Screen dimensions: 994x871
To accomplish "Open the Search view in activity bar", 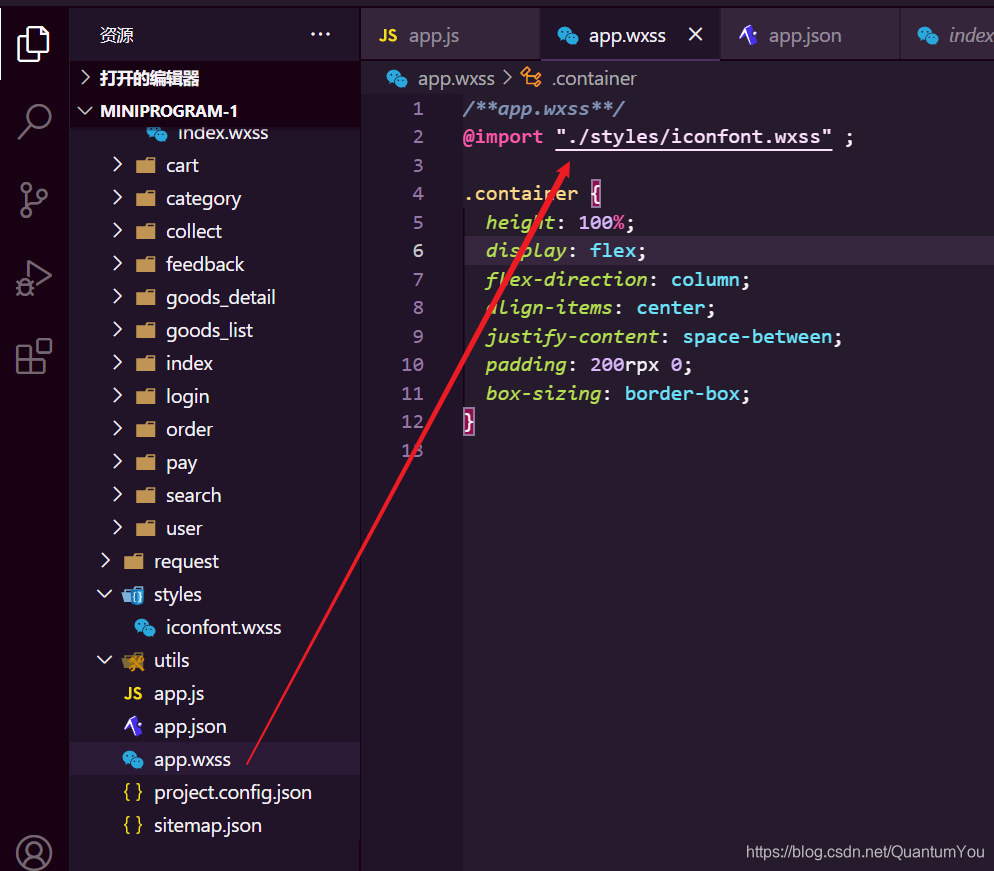I will pyautogui.click(x=34, y=122).
